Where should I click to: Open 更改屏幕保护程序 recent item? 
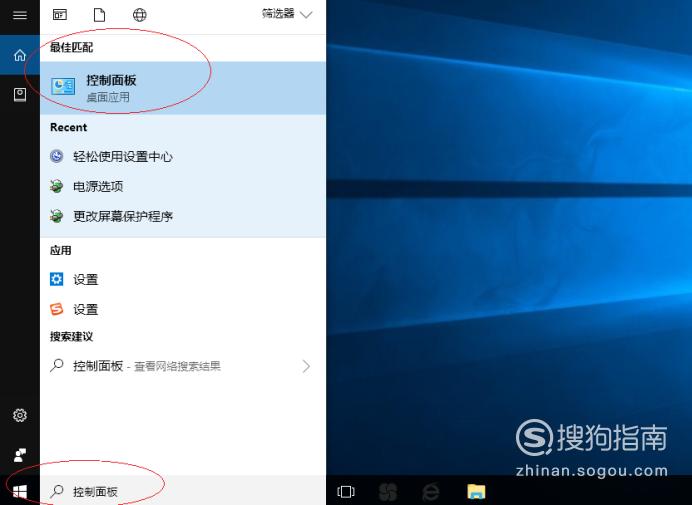[183, 216]
